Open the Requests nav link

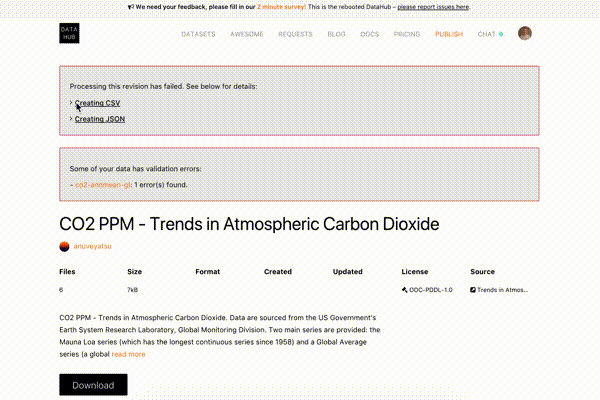295,34
